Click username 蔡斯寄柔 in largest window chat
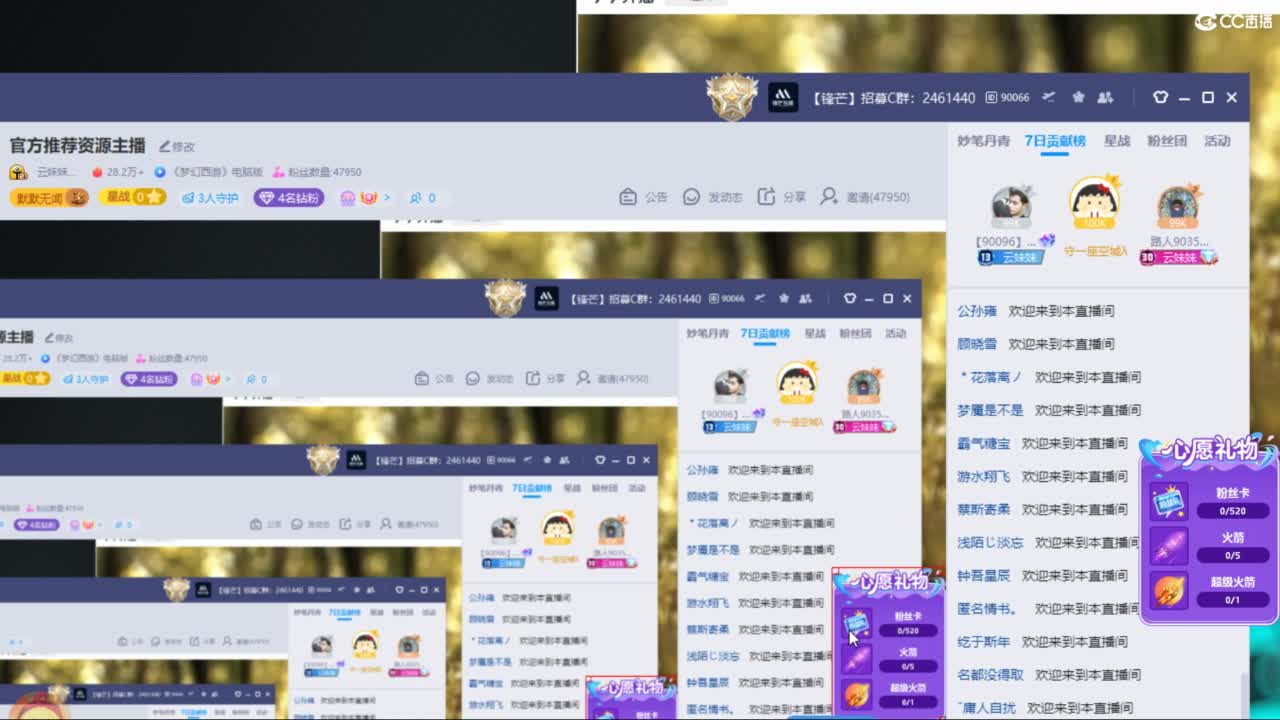Viewport: 1280px width, 720px height. pyautogui.click(x=983, y=509)
